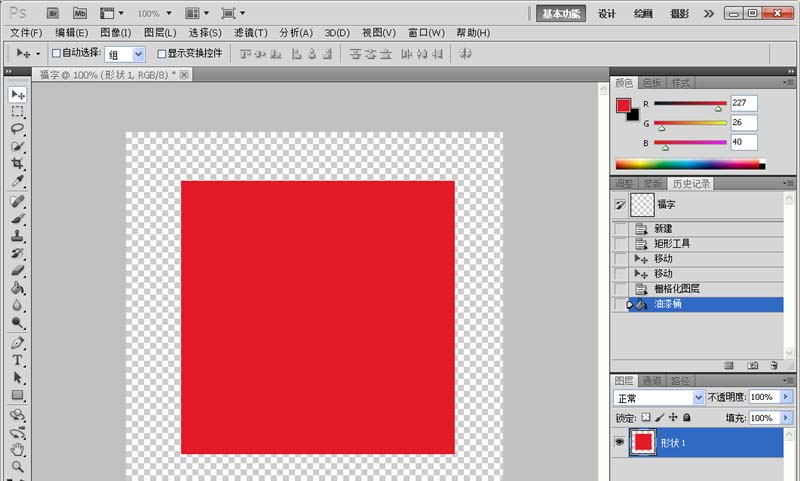Delete current history state
Image resolution: width=800 pixels, height=481 pixels.
coord(774,365)
